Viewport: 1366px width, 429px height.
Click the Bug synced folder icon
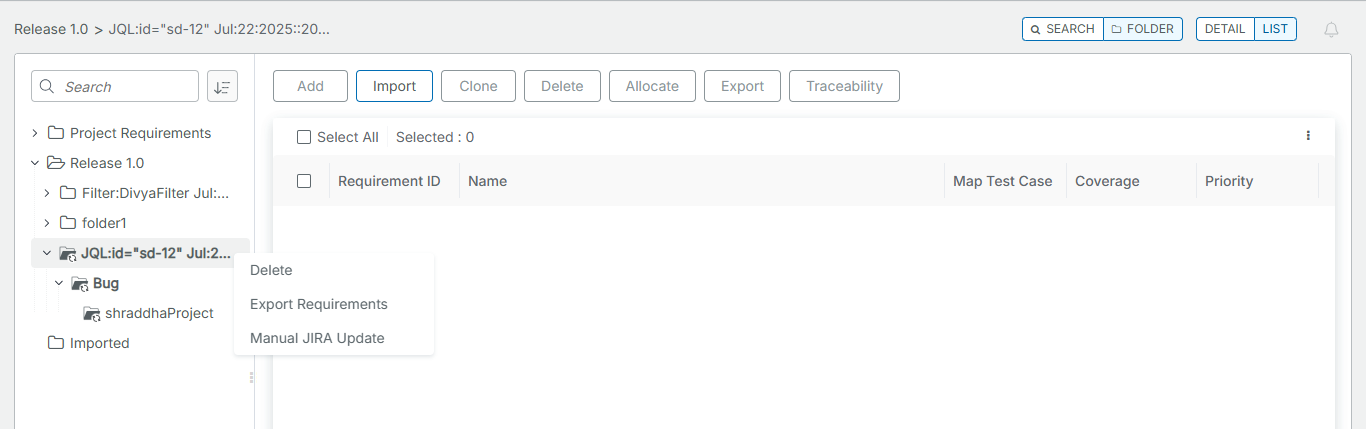80,283
